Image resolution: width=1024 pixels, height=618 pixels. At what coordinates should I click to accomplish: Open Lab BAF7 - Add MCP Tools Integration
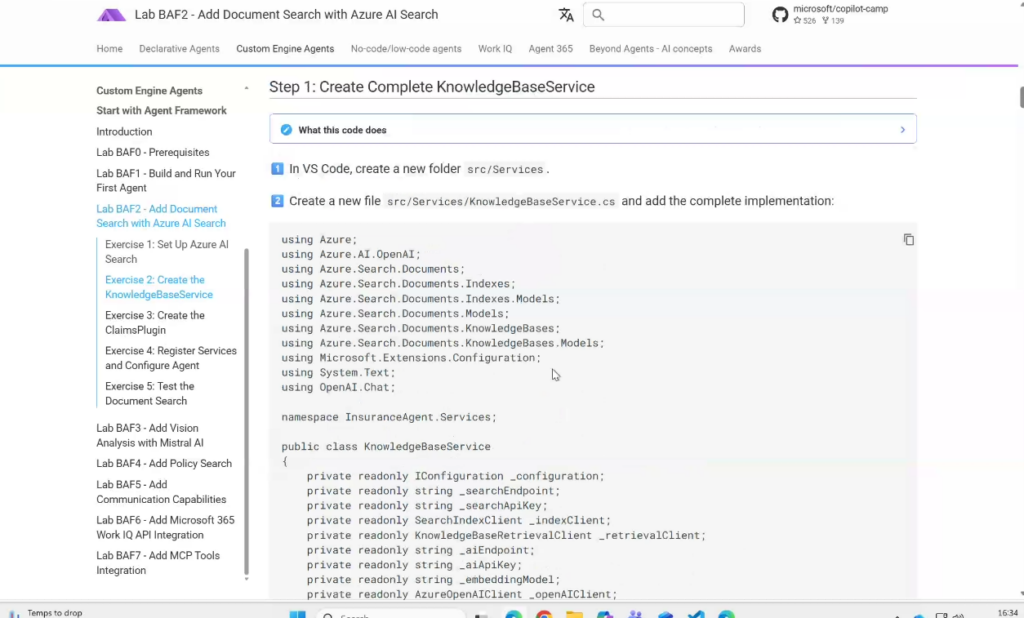coord(158,563)
